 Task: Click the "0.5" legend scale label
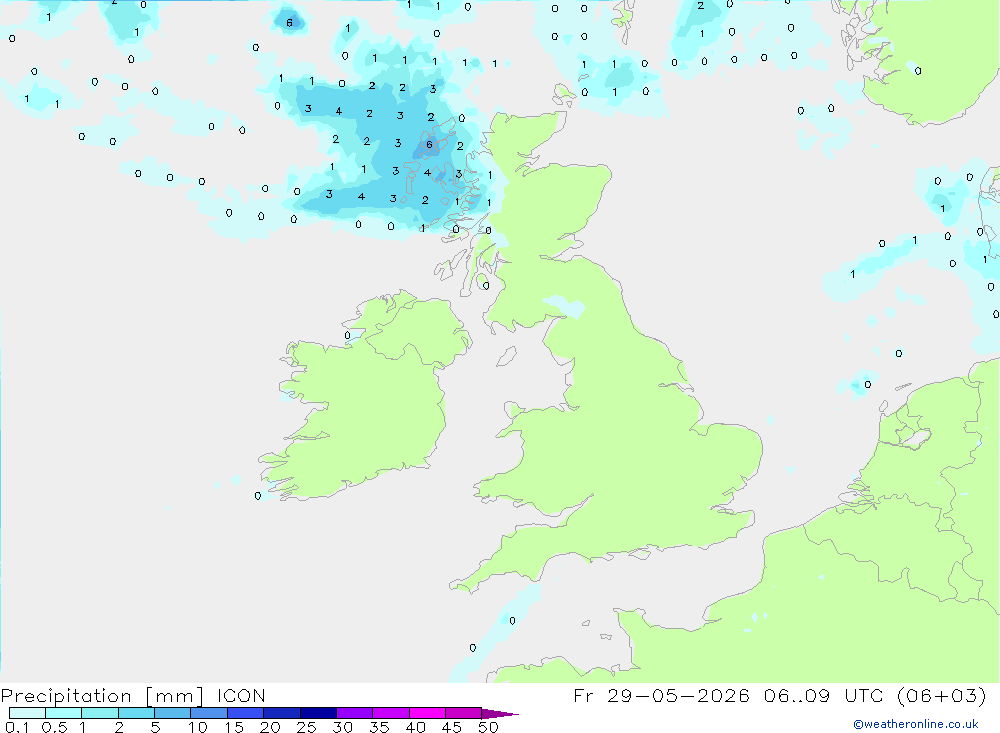54,727
